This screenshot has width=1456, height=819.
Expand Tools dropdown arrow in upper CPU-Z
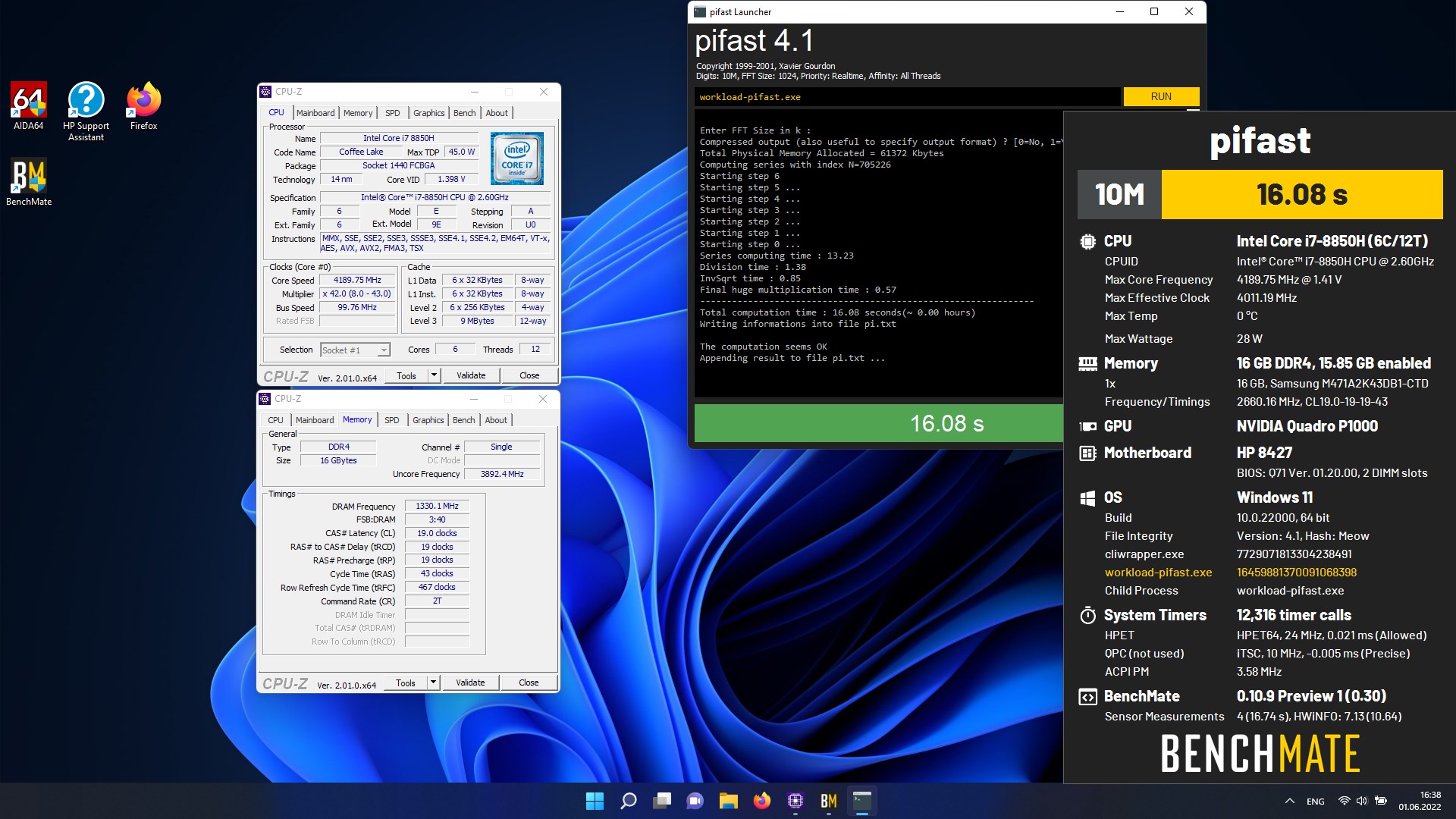(x=434, y=375)
